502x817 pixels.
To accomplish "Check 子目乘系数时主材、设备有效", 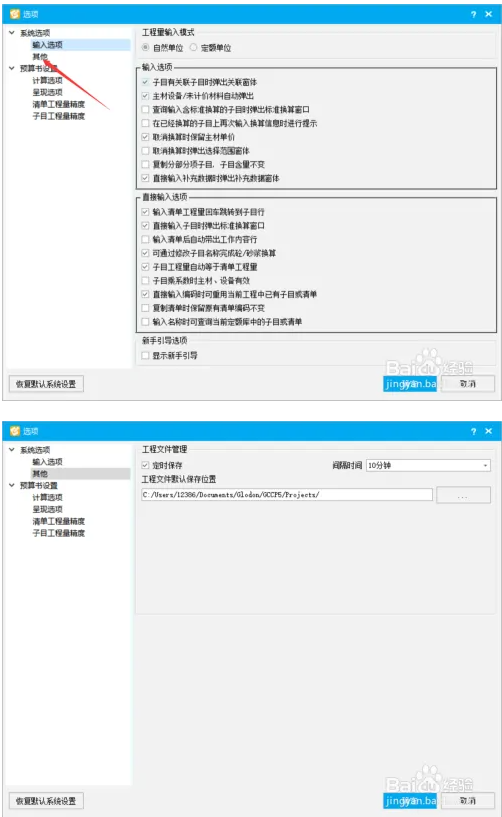I will tap(145, 281).
